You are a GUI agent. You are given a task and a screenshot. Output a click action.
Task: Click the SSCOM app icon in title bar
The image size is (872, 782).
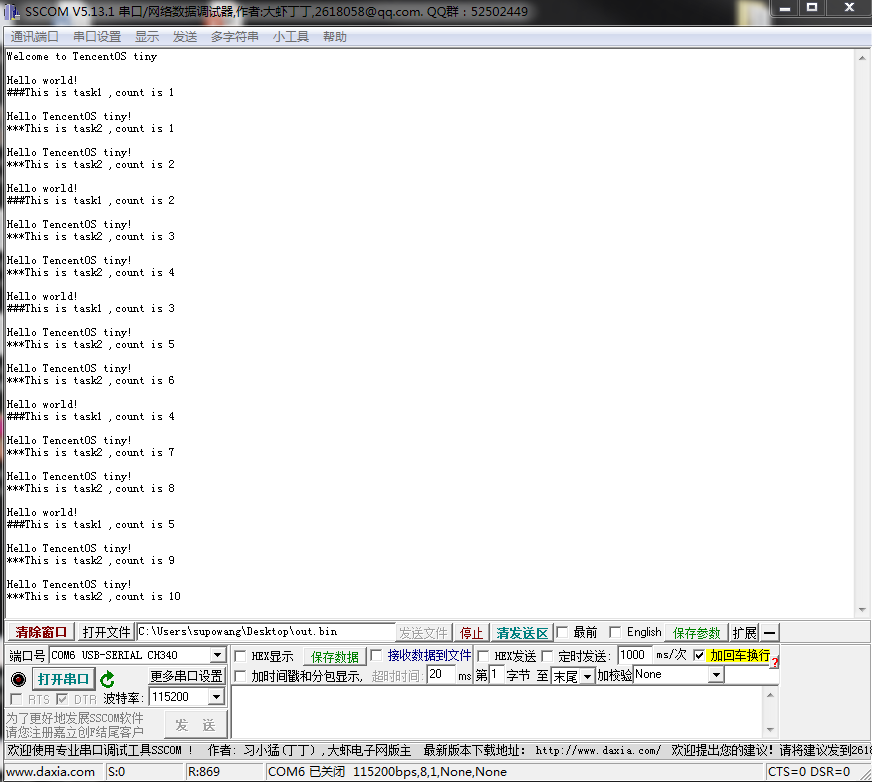pyautogui.click(x=11, y=11)
